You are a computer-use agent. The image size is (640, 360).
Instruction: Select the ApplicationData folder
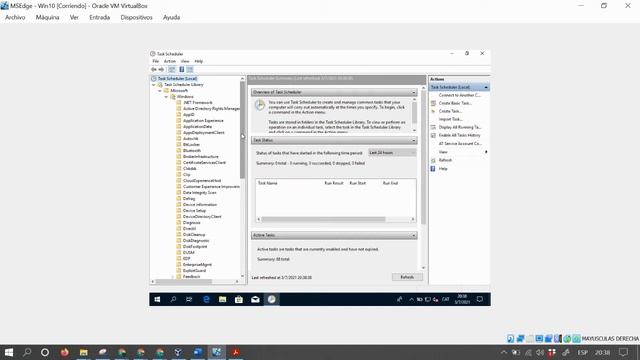coord(197,127)
